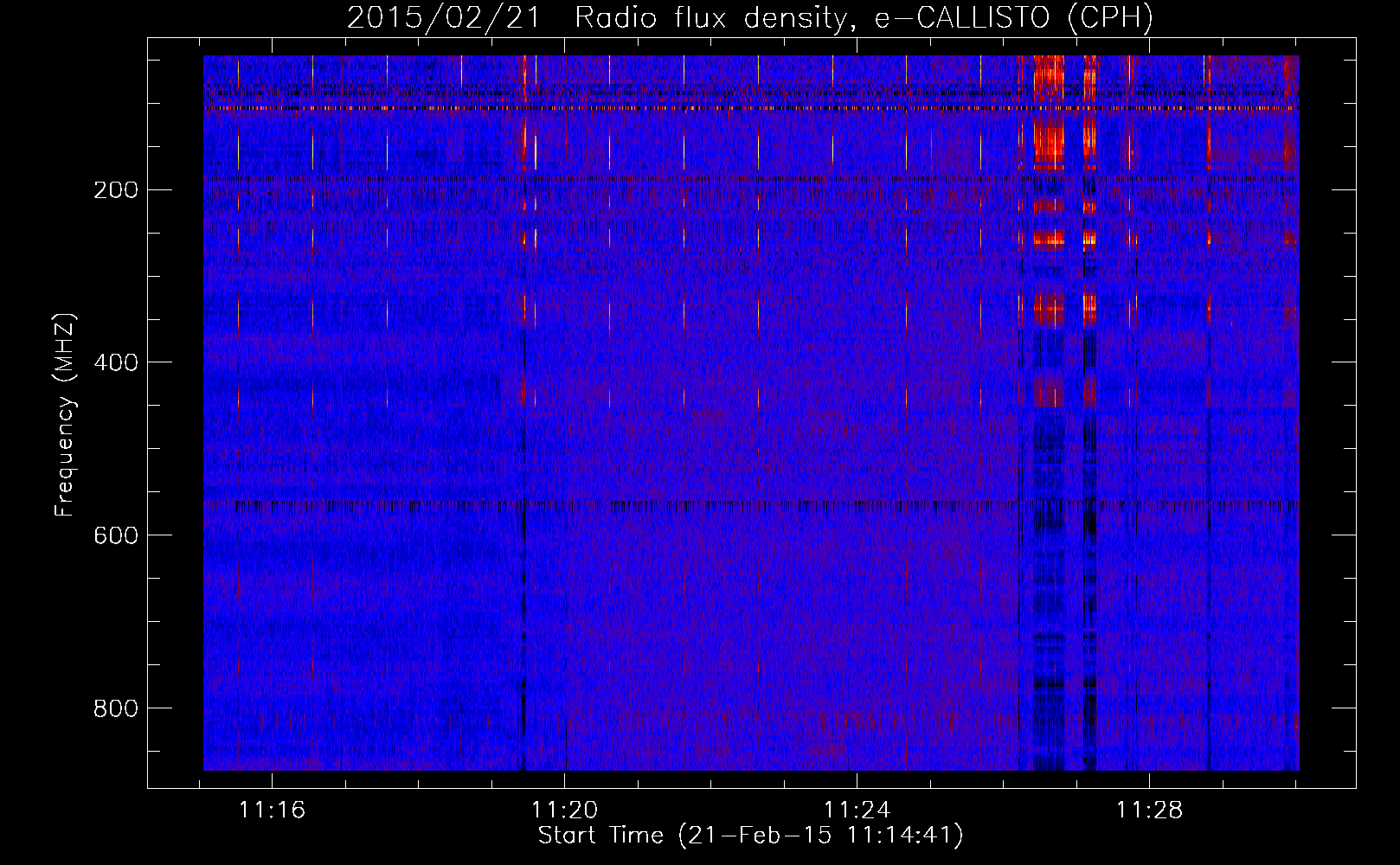Click the '800' frequency tick label

pos(116,709)
